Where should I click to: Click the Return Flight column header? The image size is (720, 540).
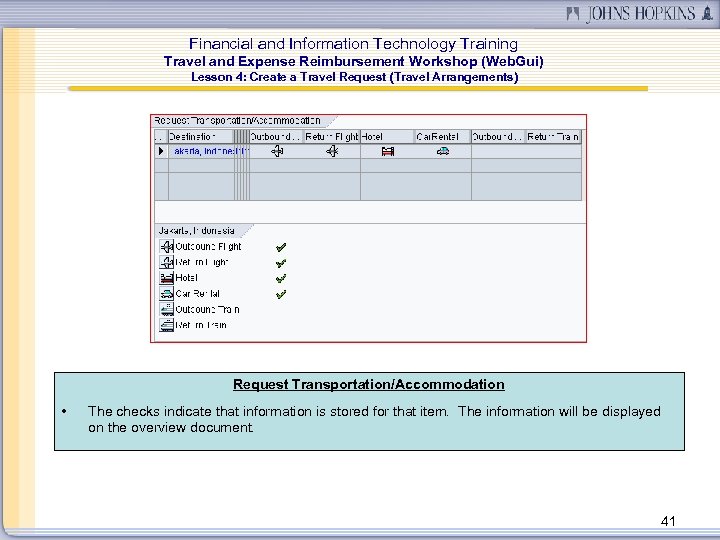point(332,137)
